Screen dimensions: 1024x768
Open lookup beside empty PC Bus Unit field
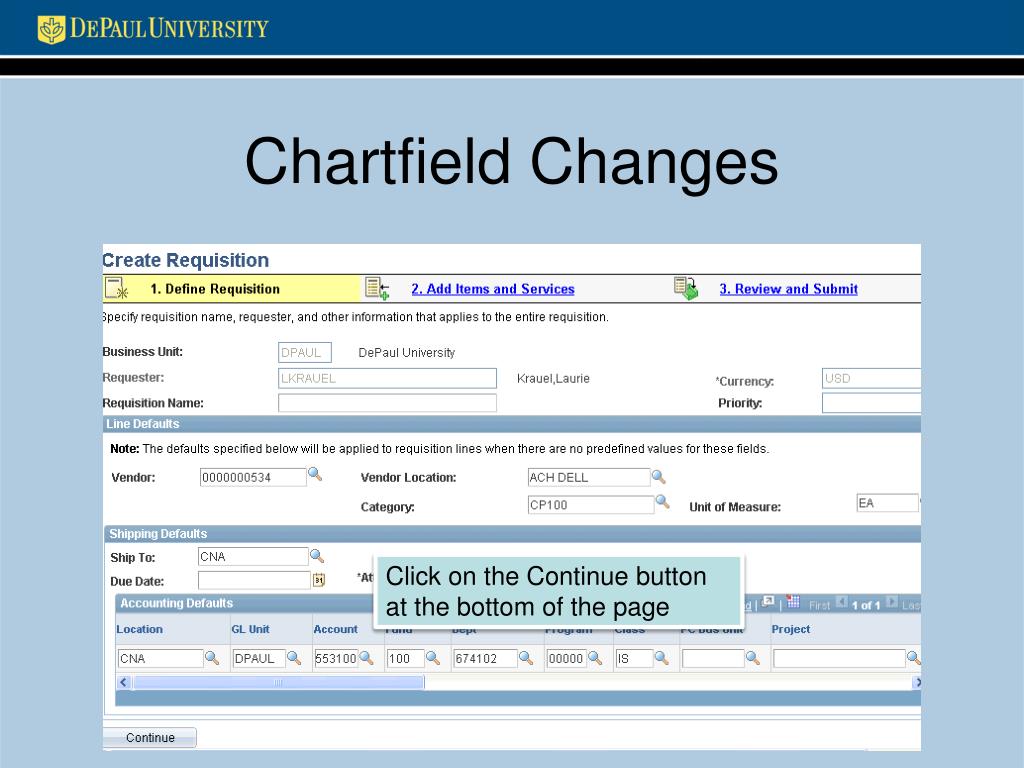tap(752, 658)
